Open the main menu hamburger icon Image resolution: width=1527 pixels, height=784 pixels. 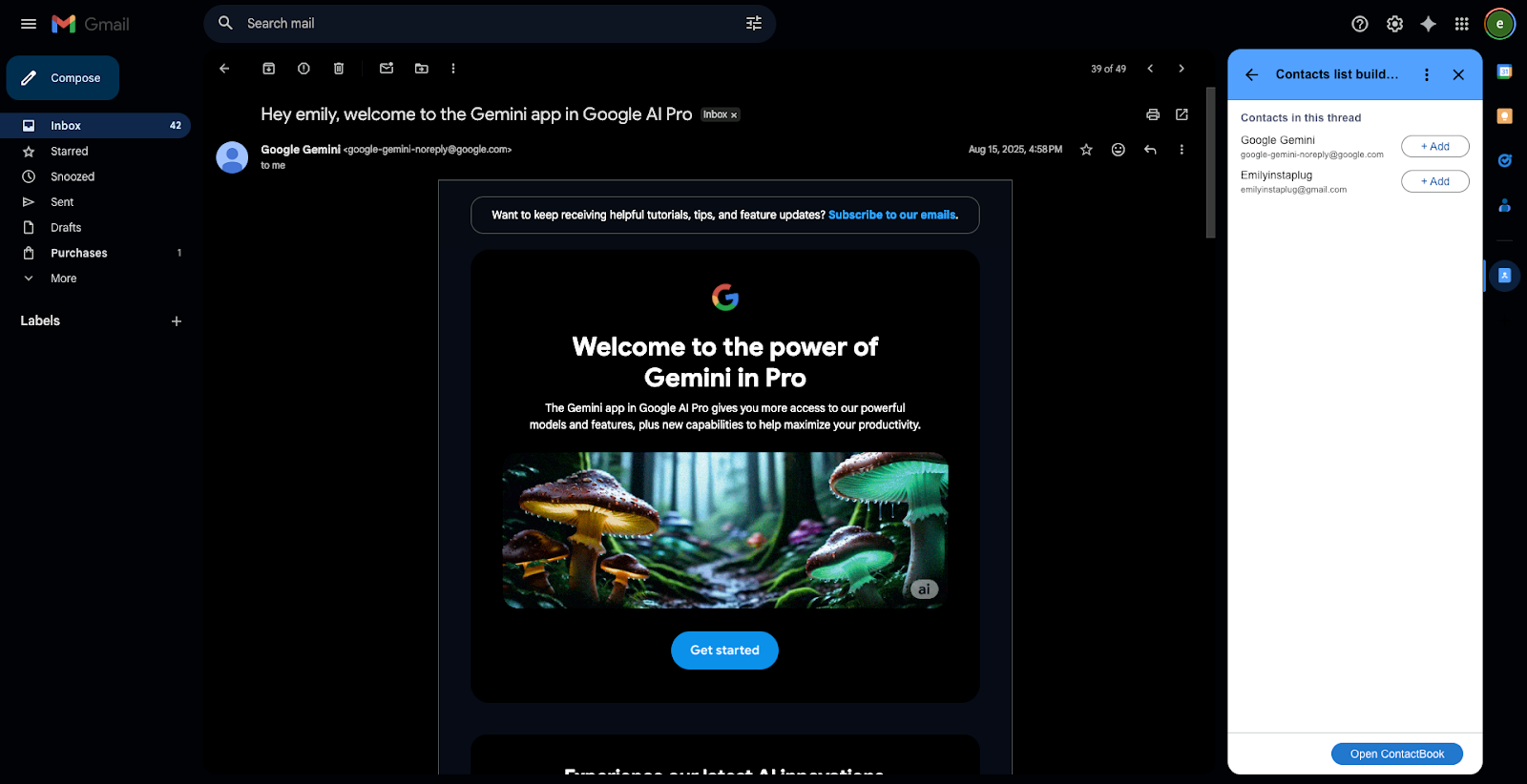click(x=29, y=24)
